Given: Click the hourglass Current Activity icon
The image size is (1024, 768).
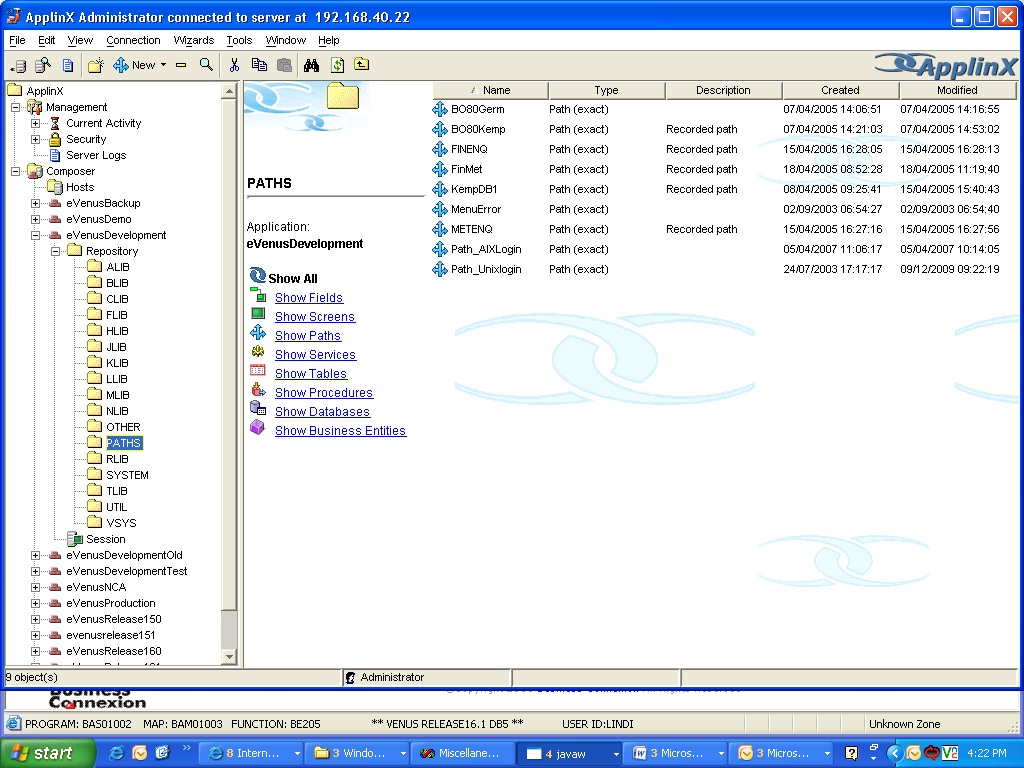Looking at the screenshot, I should pos(55,123).
